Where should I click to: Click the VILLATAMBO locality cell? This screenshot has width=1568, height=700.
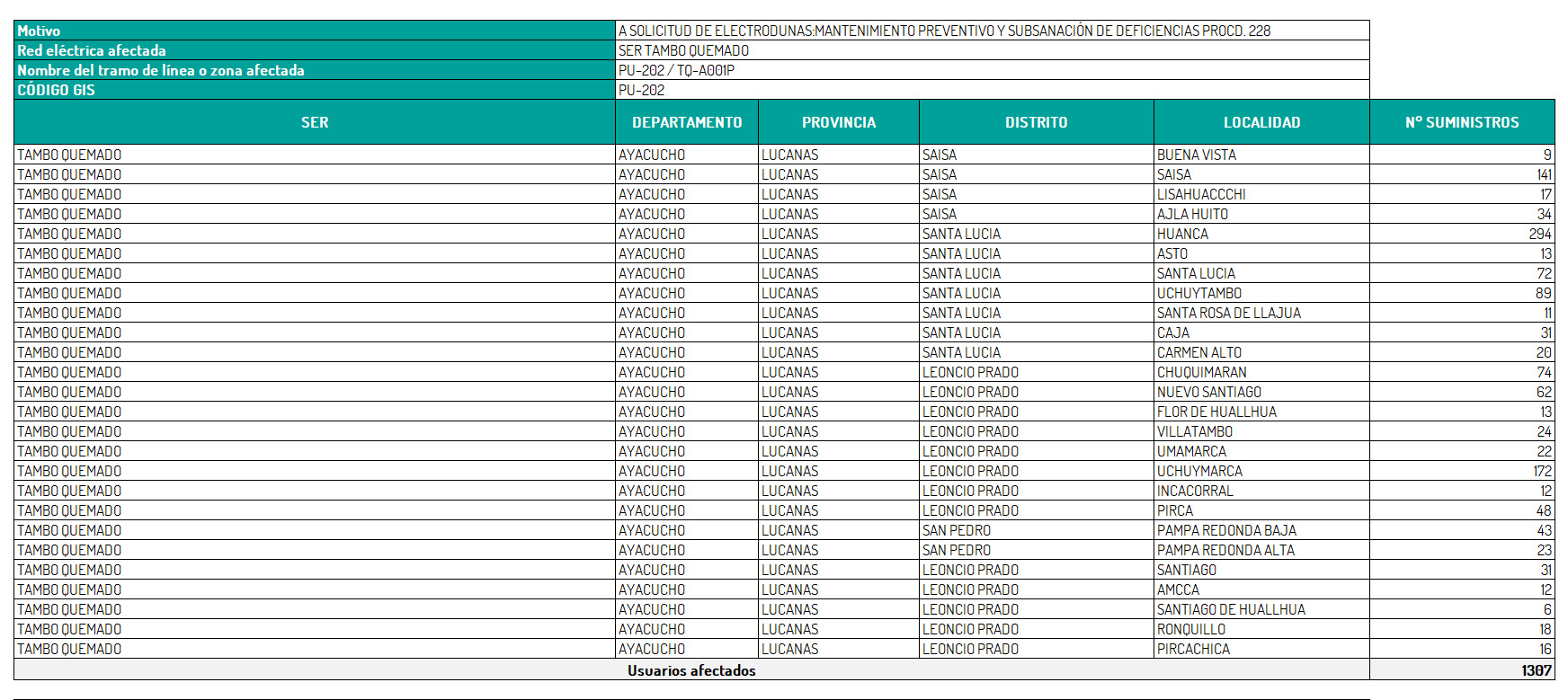coord(1261,431)
